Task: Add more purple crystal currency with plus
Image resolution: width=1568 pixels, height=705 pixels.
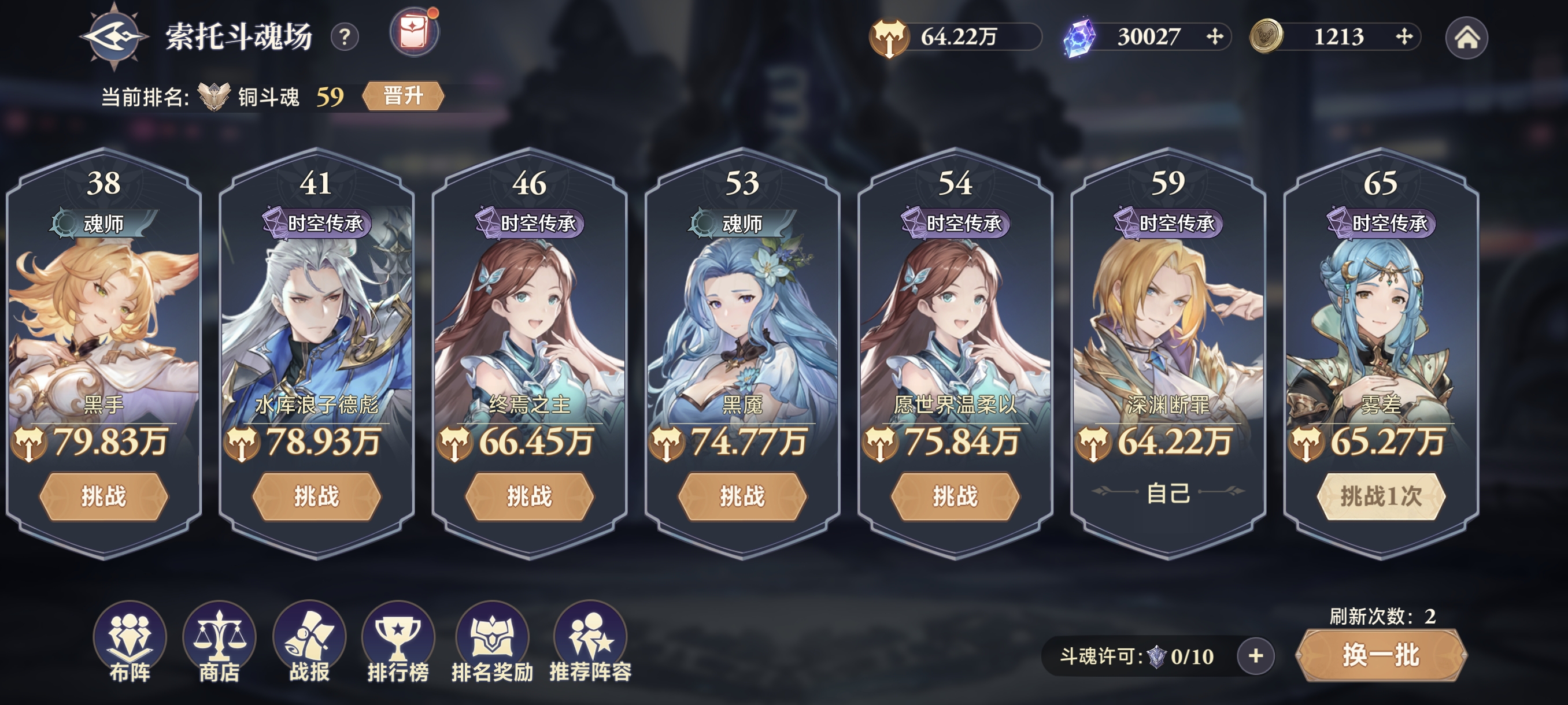Action: 1214,37
